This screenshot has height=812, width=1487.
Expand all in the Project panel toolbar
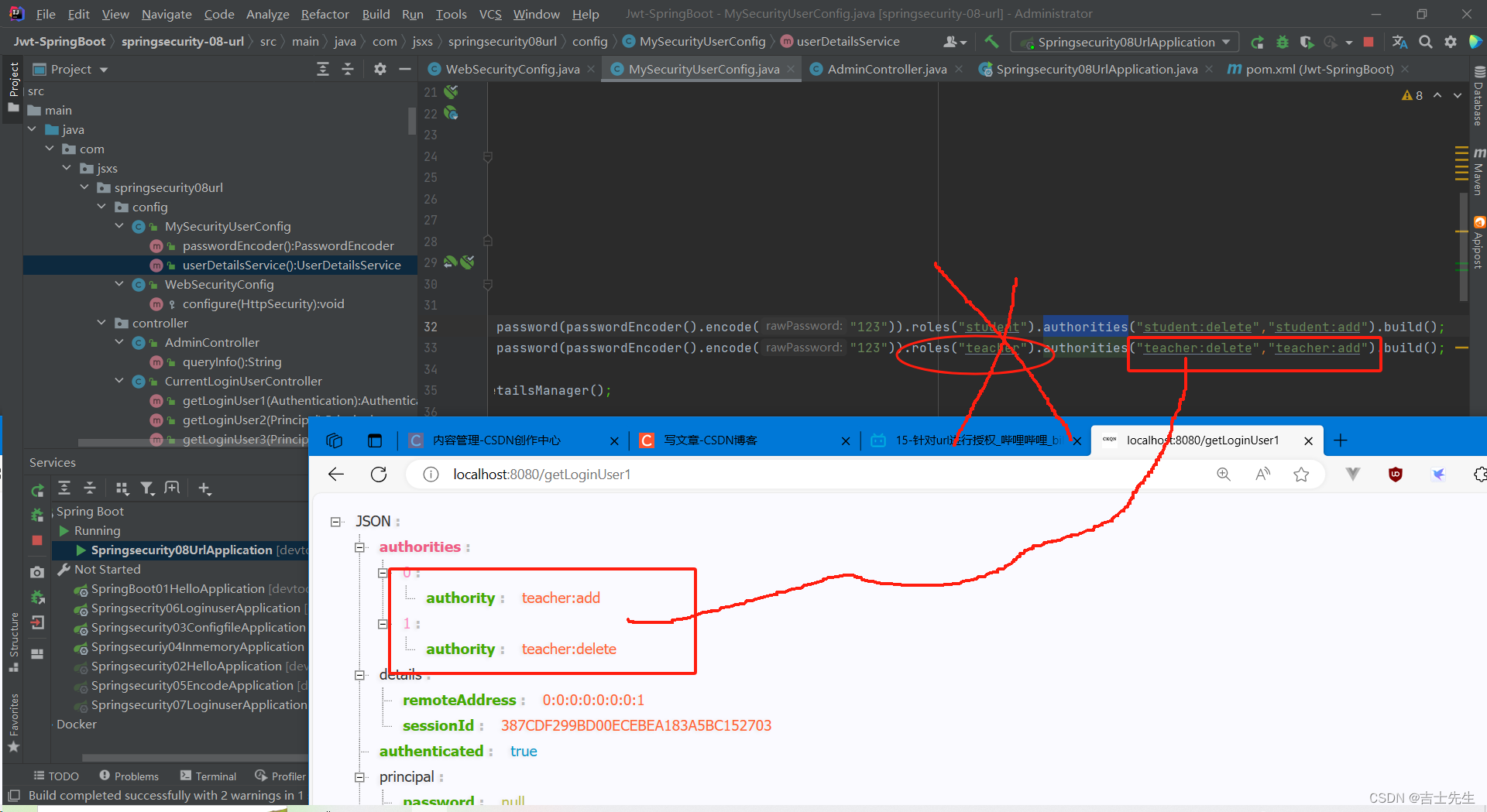point(323,69)
